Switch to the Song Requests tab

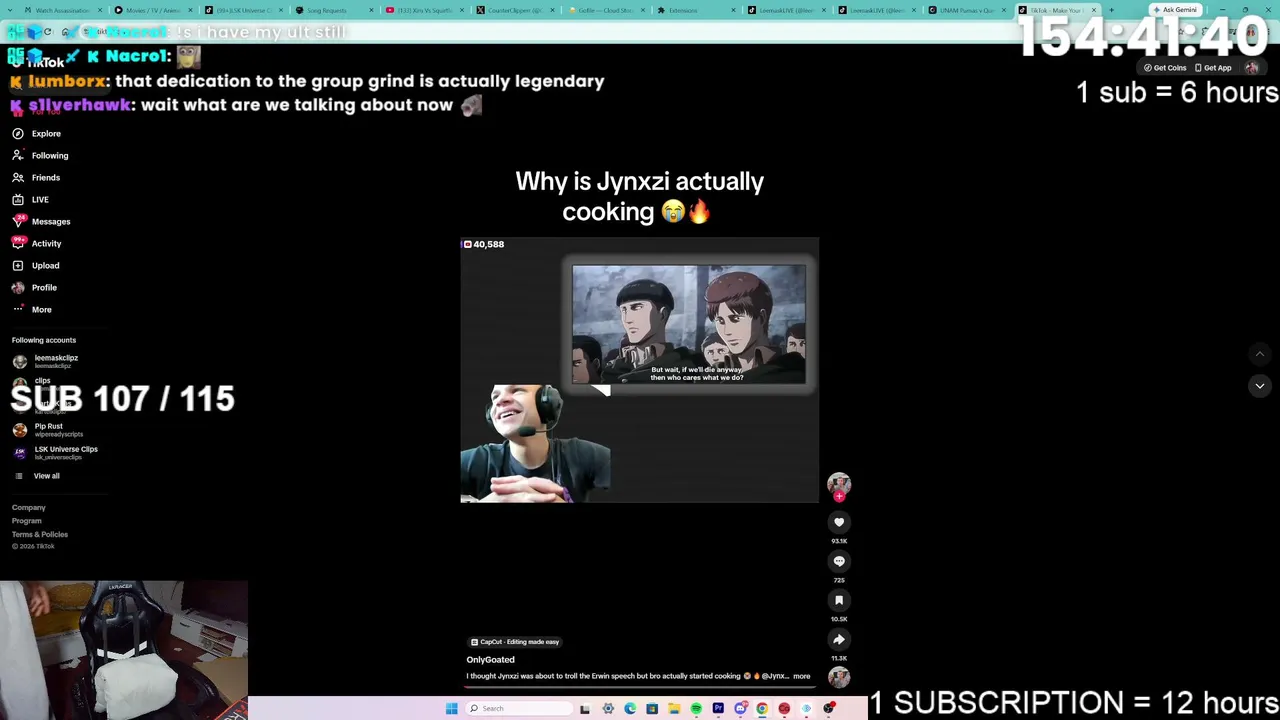(335, 10)
